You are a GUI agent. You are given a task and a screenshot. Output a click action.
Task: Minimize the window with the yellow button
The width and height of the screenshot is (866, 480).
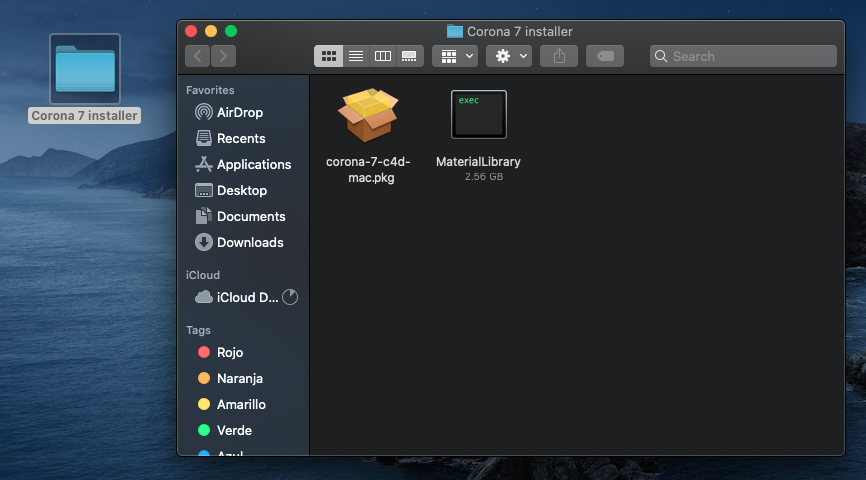(211, 31)
